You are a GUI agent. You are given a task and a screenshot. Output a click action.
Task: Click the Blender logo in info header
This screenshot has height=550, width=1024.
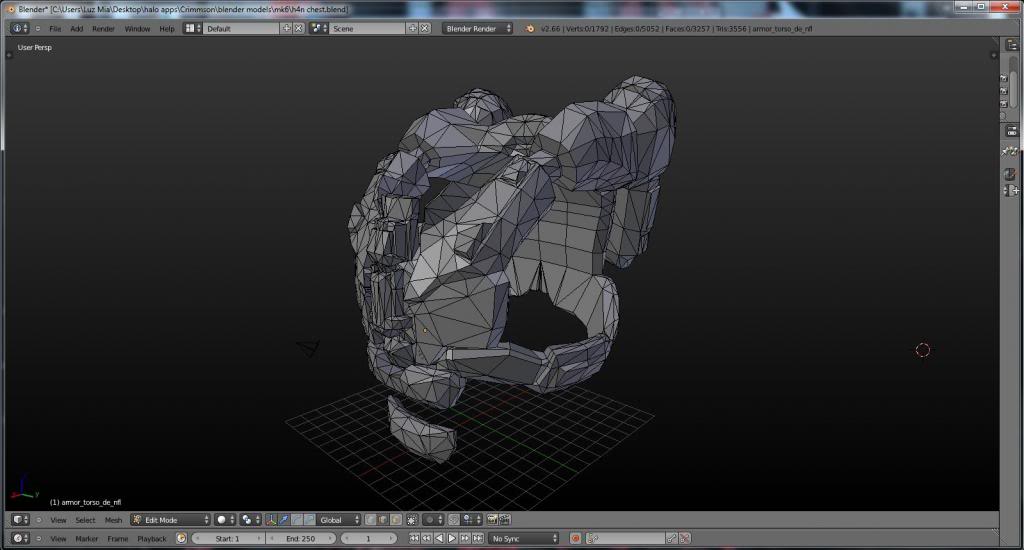click(530, 29)
